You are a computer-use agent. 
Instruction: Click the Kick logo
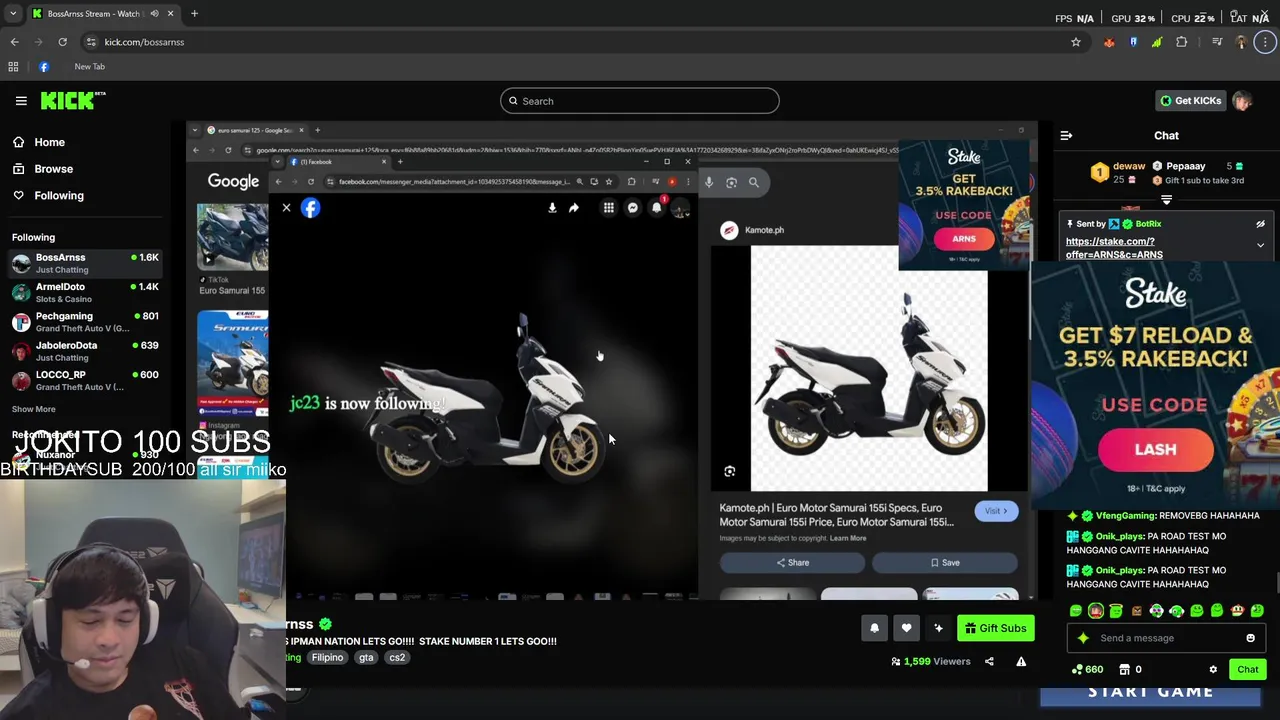[72, 100]
